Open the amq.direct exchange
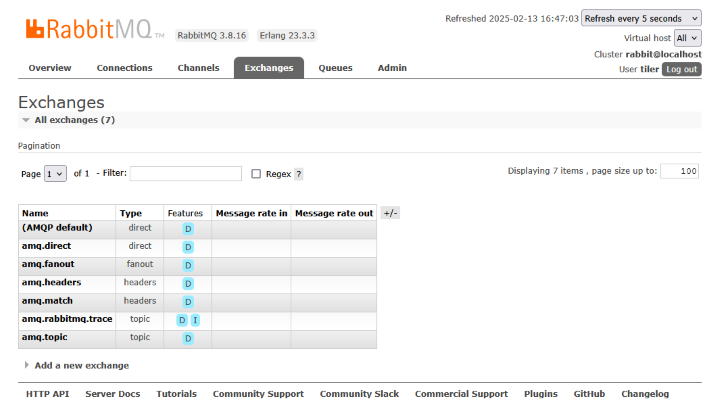Image resolution: width=720 pixels, height=413 pixels. (x=46, y=246)
